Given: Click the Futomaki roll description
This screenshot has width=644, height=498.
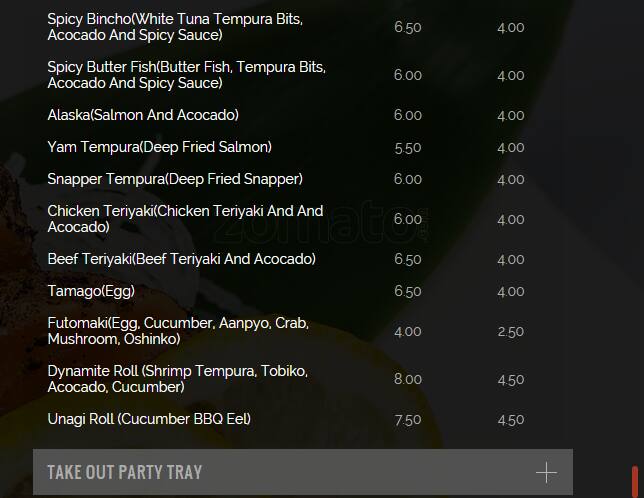Looking at the screenshot, I should coord(178,331).
